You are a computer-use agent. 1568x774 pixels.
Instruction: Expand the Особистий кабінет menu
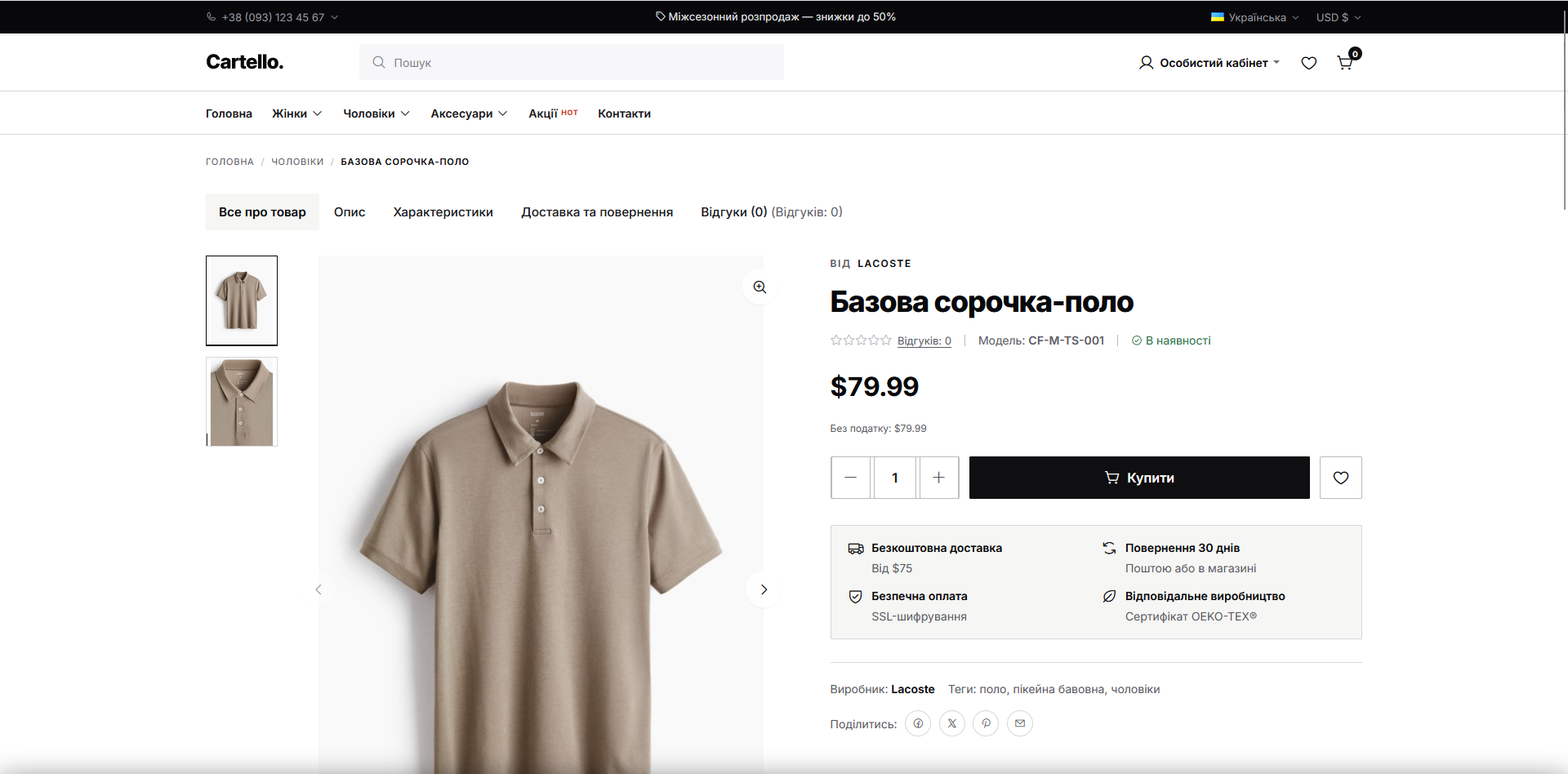(x=1209, y=63)
